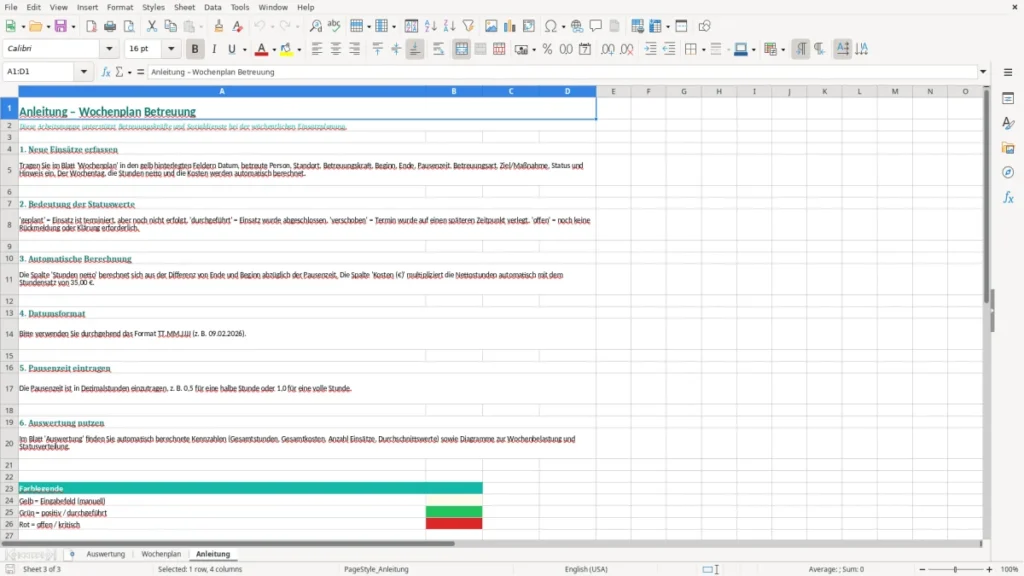
Task: Open the Select Function sum dropdown arrow
Action: tap(129, 72)
